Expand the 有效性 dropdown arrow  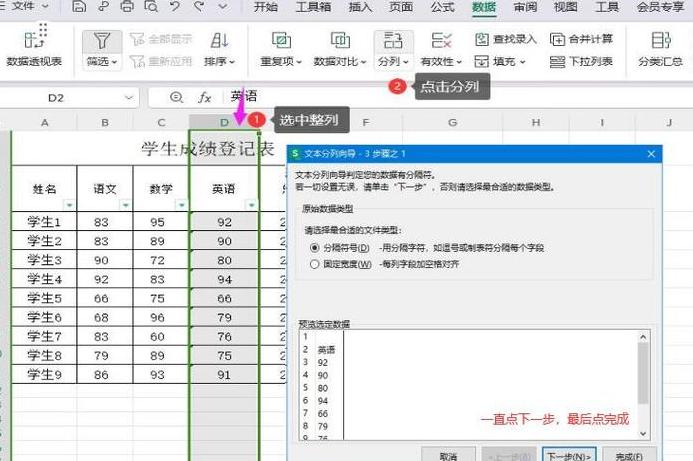pos(459,62)
